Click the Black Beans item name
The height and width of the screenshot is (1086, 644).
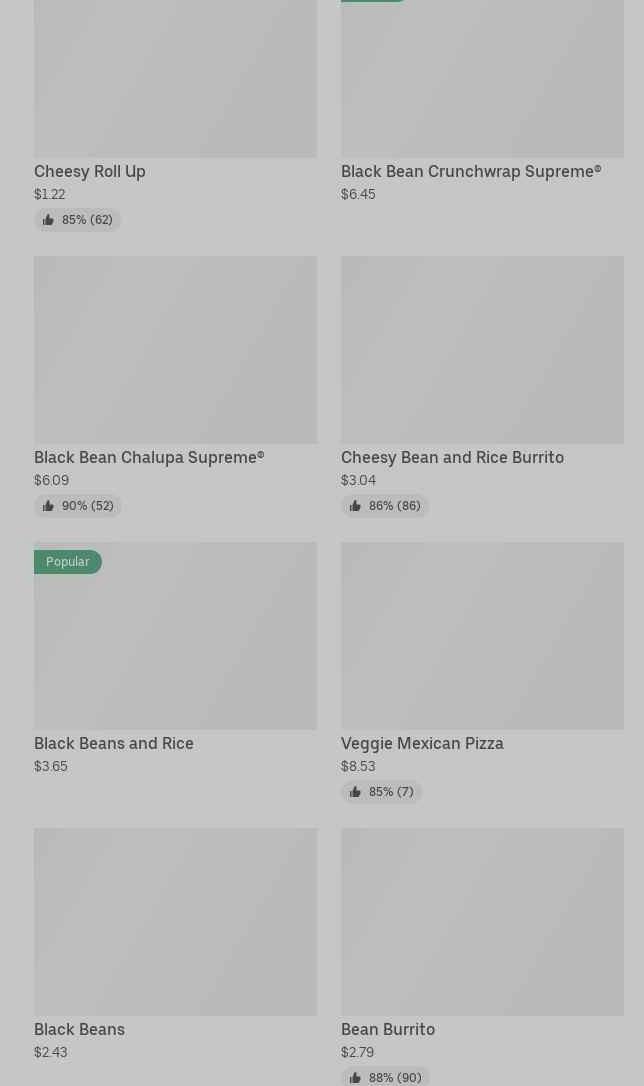[80, 1029]
